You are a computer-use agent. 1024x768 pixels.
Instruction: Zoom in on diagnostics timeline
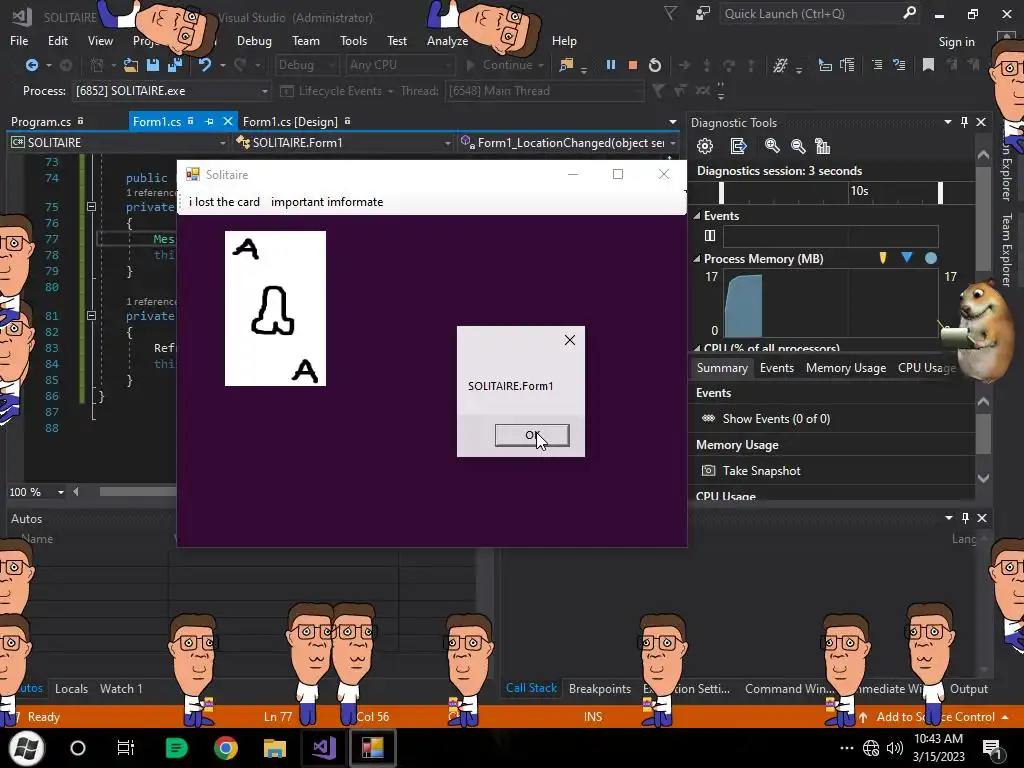pyautogui.click(x=772, y=146)
